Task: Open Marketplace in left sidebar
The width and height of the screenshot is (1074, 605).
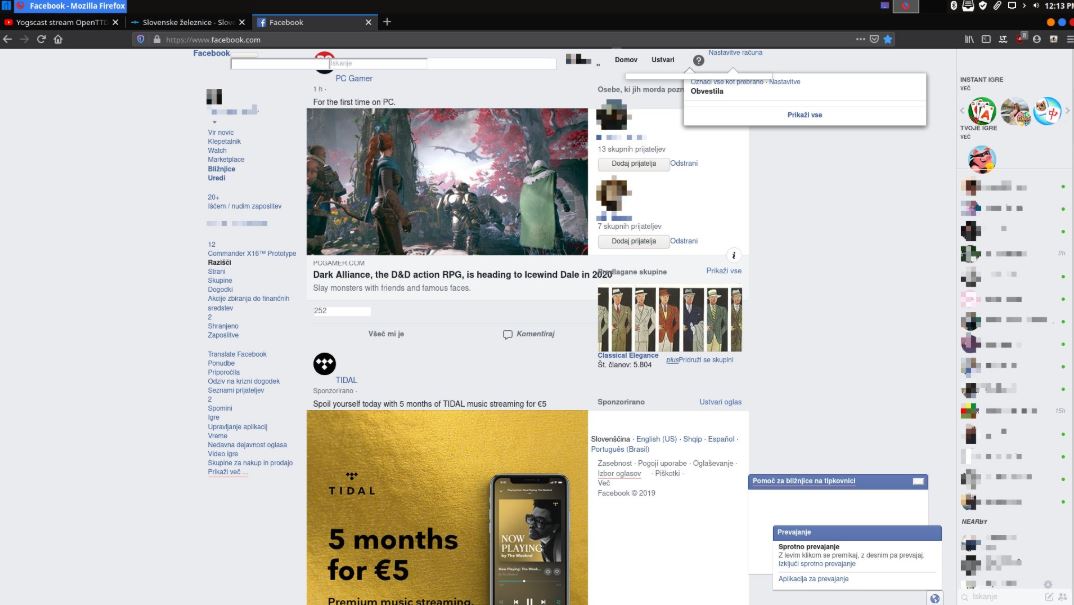Action: [x=226, y=160]
